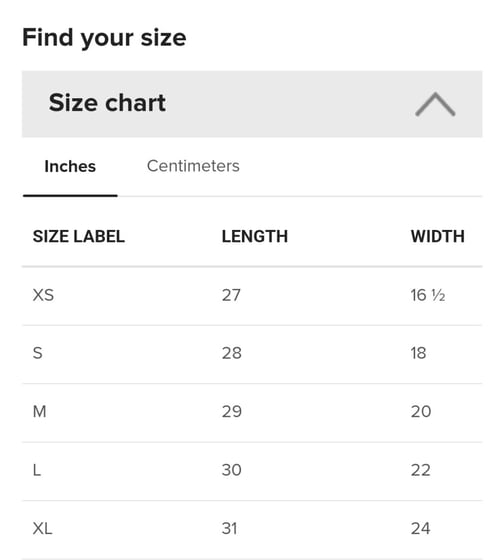Select the M size row label
Screen dimensions: 503x560
click(39, 411)
